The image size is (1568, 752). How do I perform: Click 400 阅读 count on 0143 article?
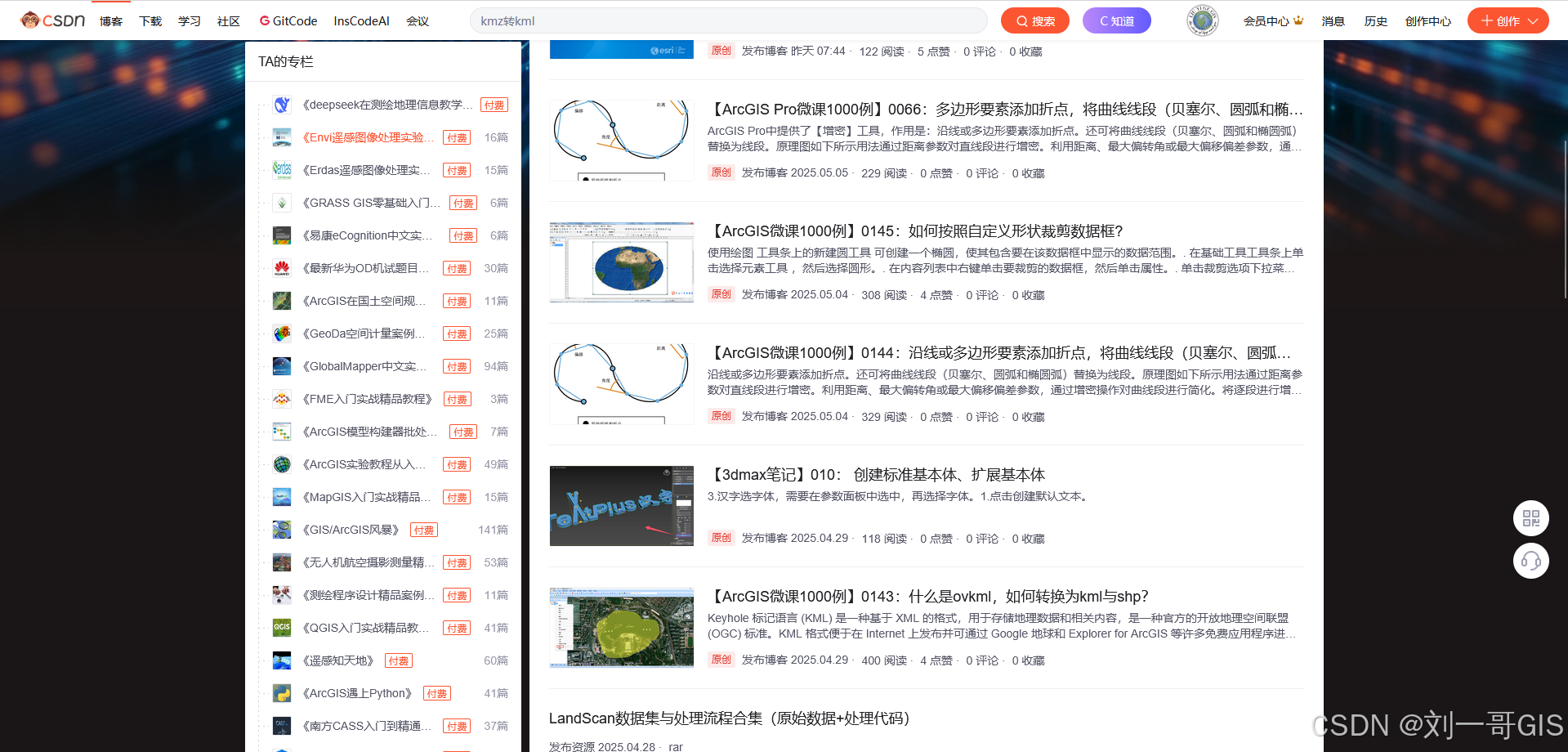click(x=884, y=660)
